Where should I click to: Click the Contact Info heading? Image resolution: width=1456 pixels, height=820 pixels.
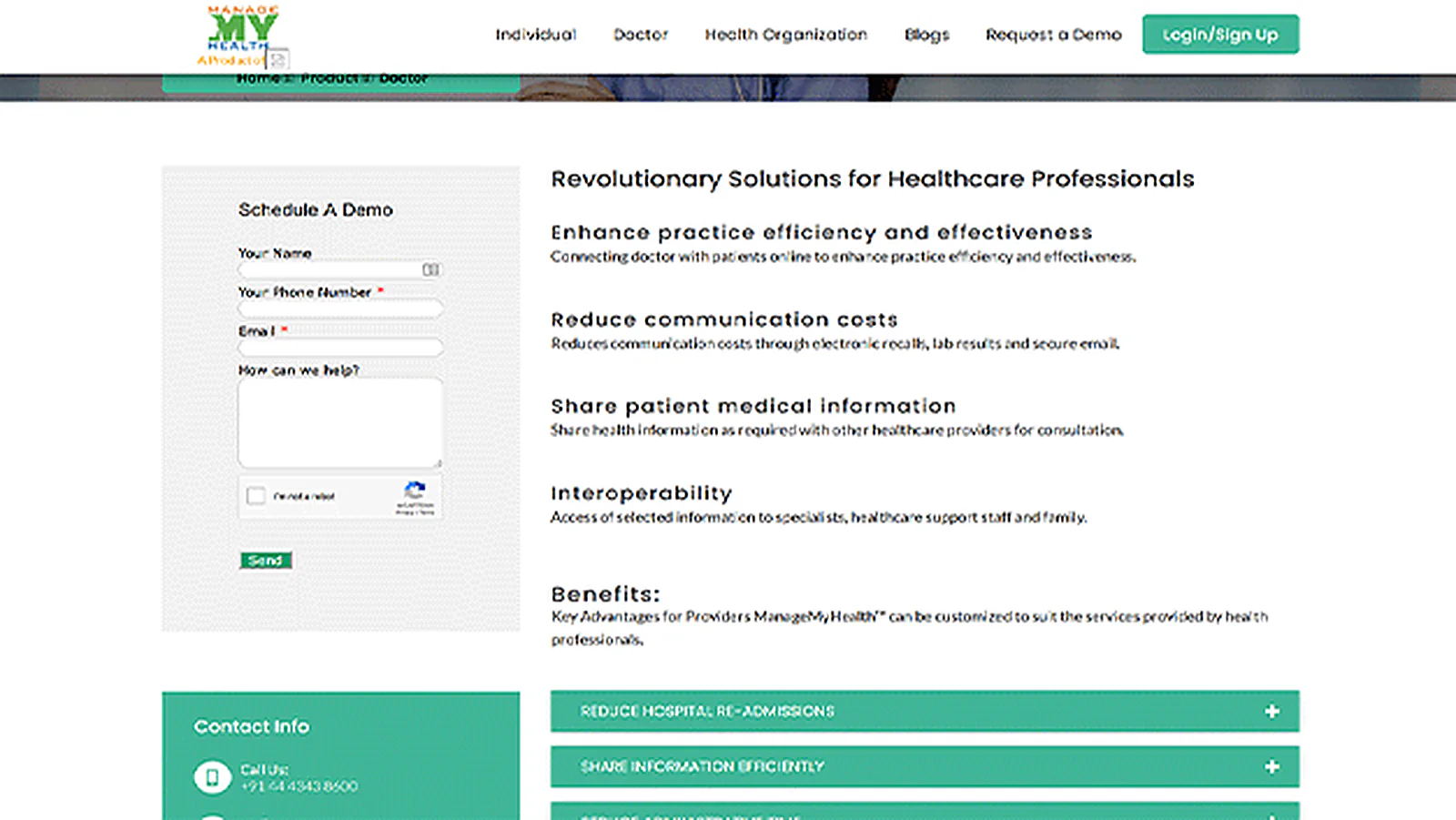(251, 726)
